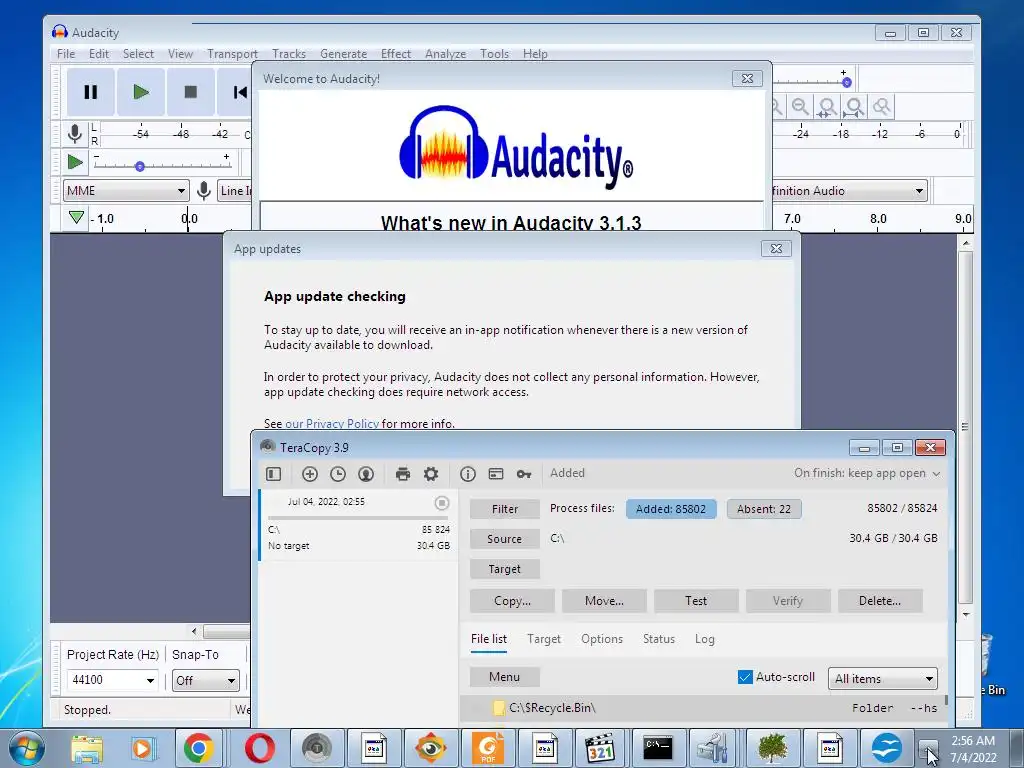Click TeraCopy Move... button
The width and height of the screenshot is (1024, 768).
[604, 601]
